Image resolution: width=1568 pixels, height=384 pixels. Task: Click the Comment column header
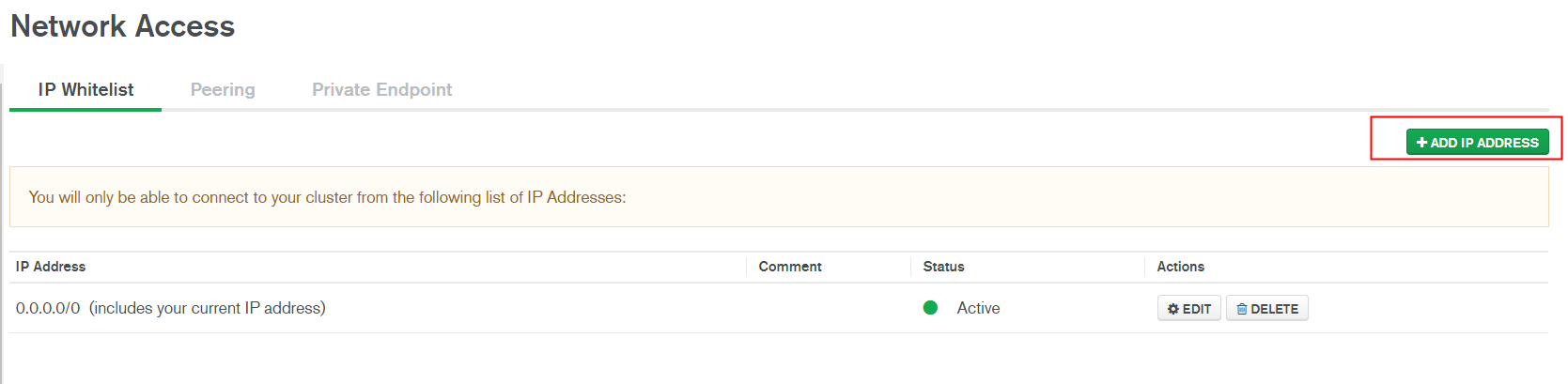[x=790, y=267]
